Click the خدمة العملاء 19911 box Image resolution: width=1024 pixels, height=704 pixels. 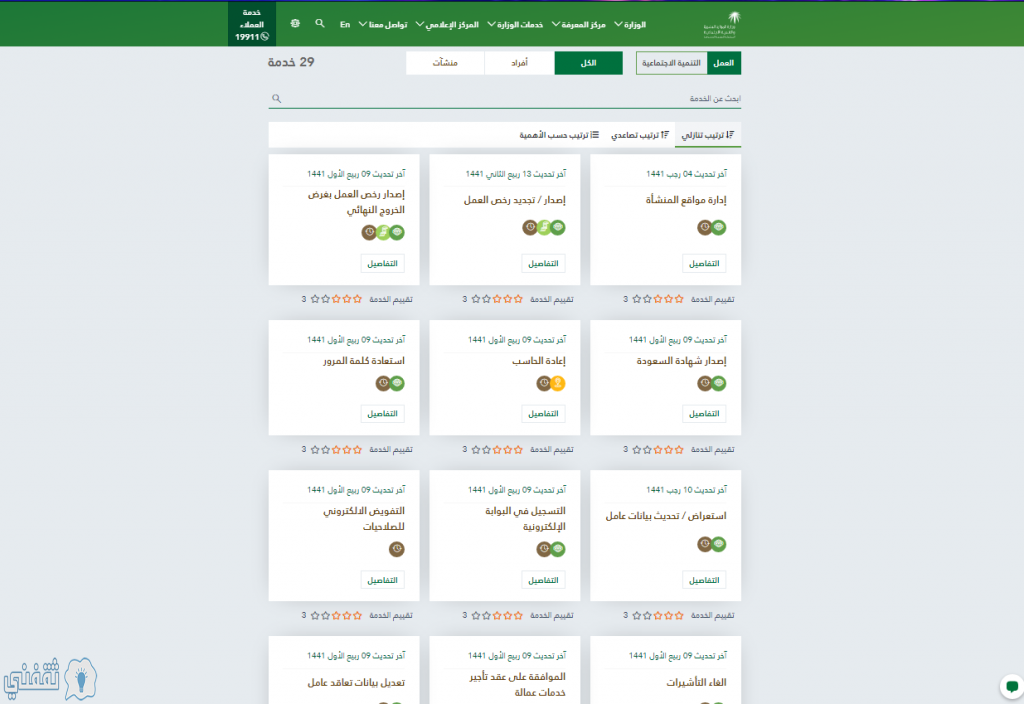click(x=252, y=24)
